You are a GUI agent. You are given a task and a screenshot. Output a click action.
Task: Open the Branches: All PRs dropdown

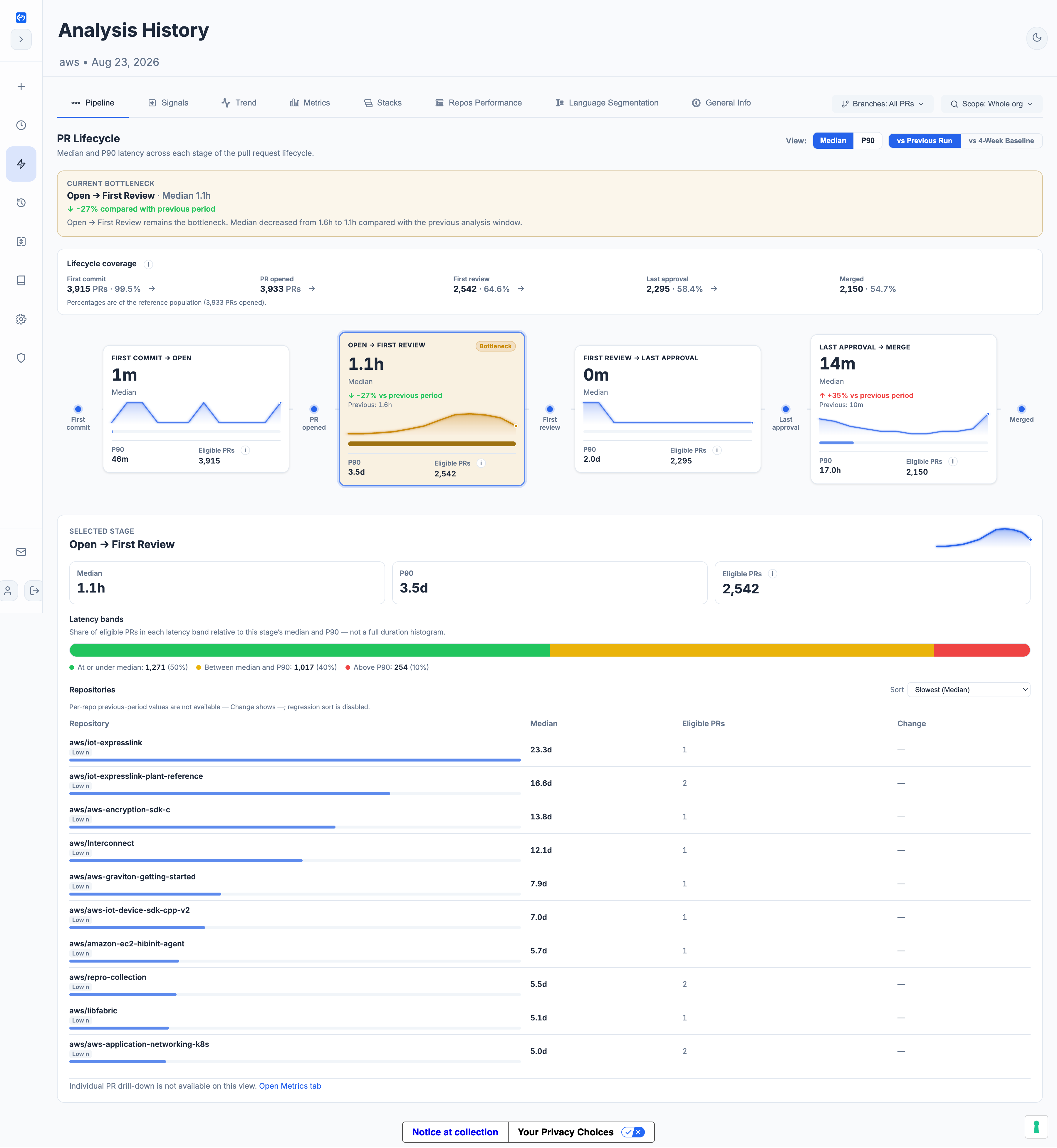coord(882,103)
